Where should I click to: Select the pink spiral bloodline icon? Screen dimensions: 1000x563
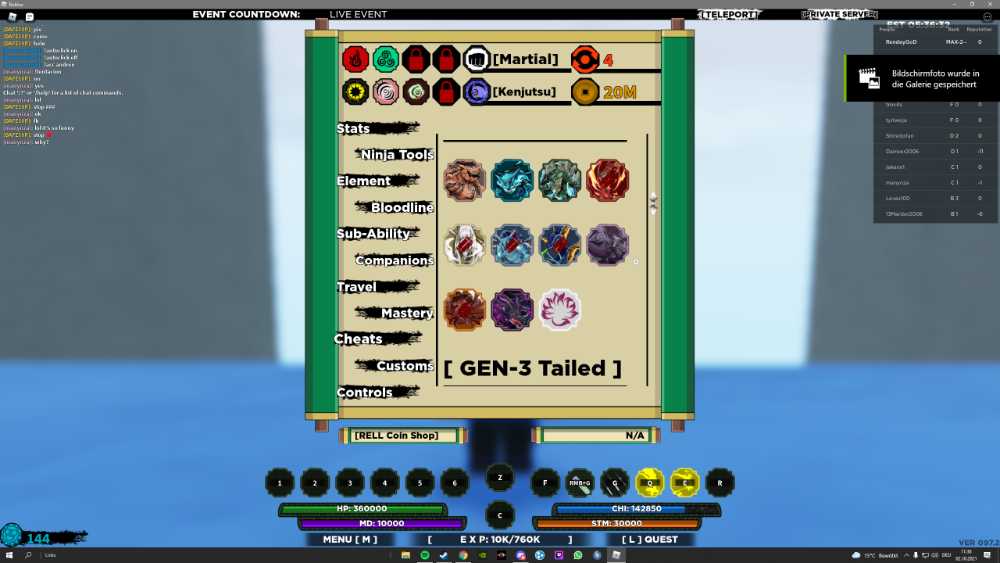tap(386, 92)
